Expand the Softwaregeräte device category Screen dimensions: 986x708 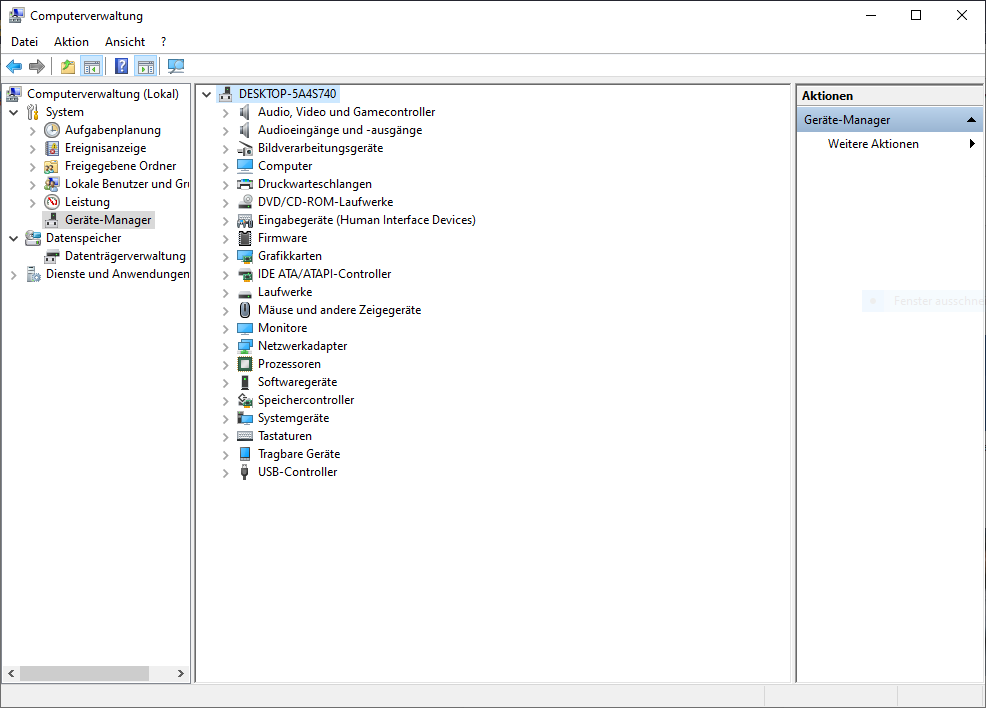pos(225,383)
